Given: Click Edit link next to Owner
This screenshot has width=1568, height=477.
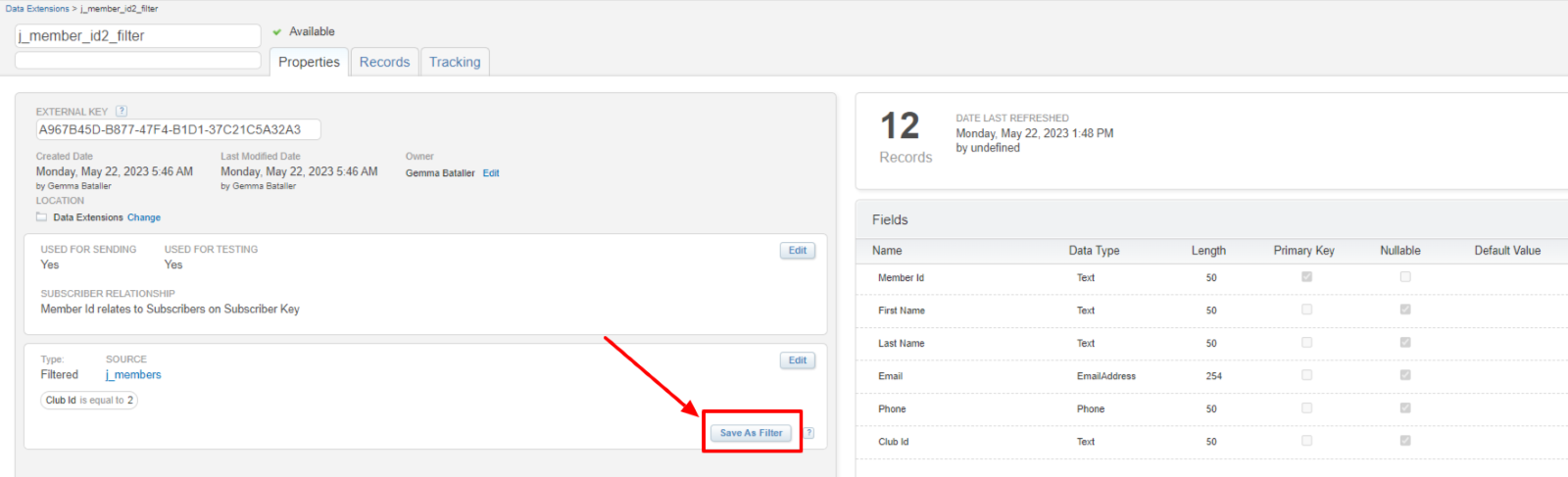Looking at the screenshot, I should point(491,173).
